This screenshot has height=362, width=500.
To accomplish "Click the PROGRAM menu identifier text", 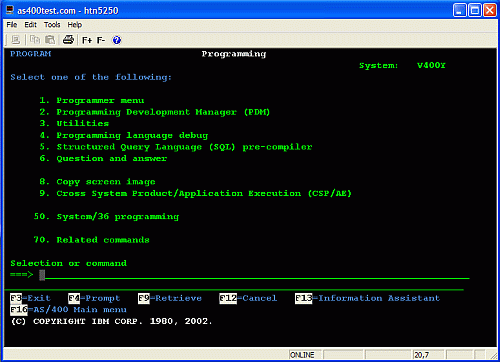I will point(31,54).
